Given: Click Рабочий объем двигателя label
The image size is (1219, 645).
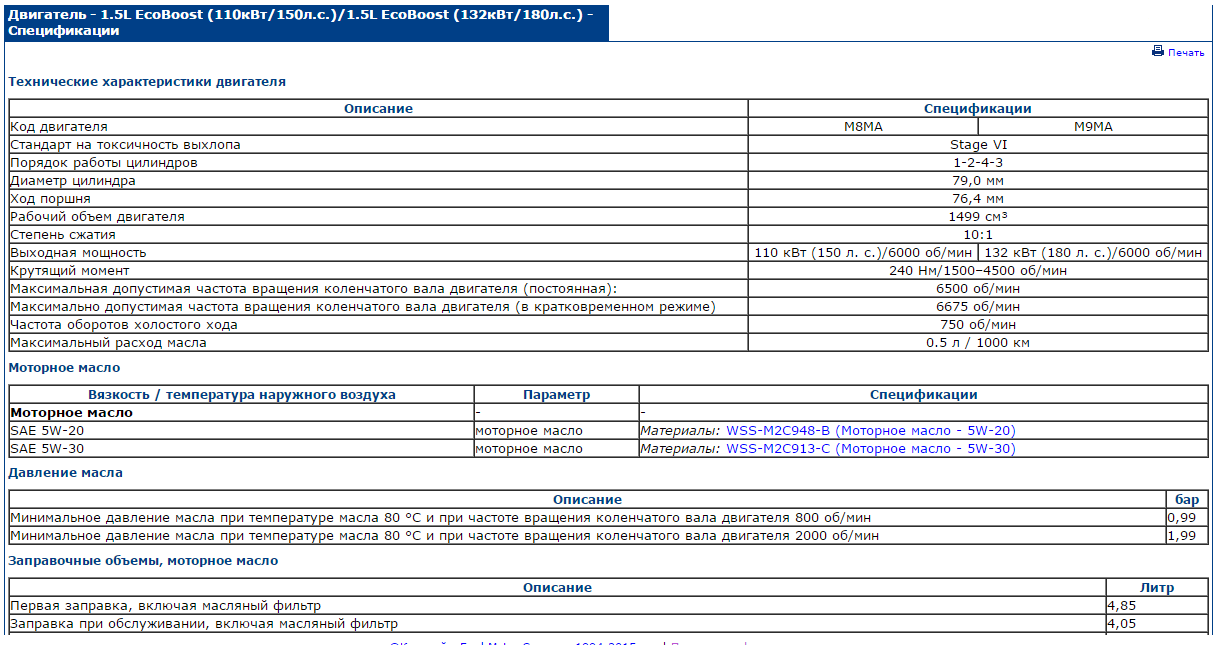Looking at the screenshot, I should 97,217.
